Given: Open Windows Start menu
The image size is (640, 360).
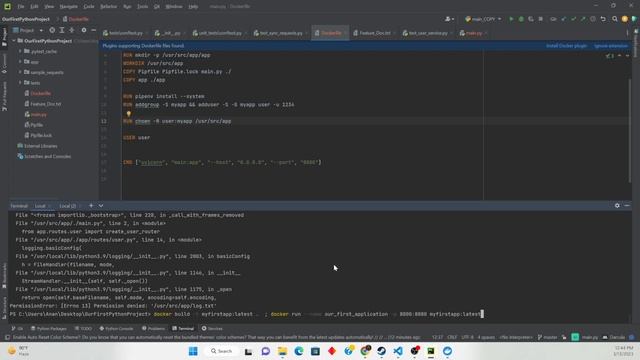Looking at the screenshot, I should [193, 351].
